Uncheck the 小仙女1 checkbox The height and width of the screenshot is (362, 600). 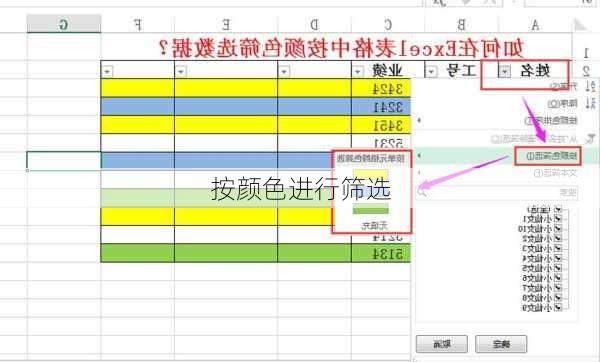coord(558,219)
